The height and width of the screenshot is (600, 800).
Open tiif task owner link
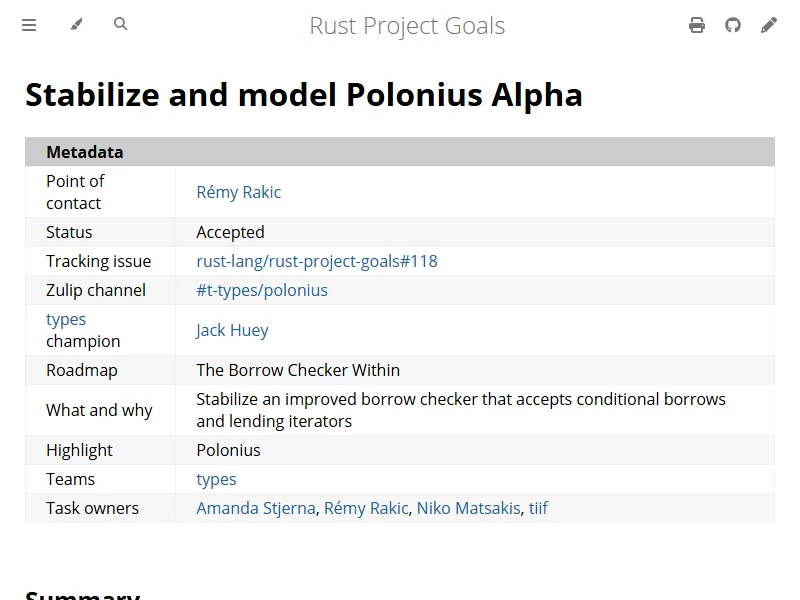[538, 508]
